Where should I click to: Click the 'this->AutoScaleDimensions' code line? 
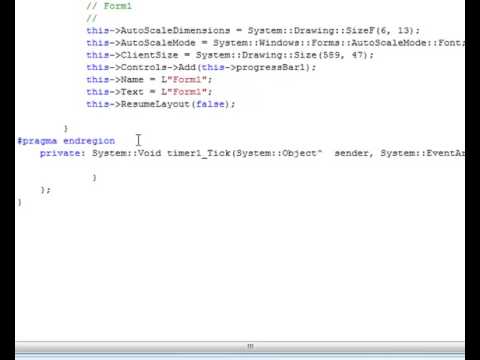pyautogui.click(x=253, y=31)
